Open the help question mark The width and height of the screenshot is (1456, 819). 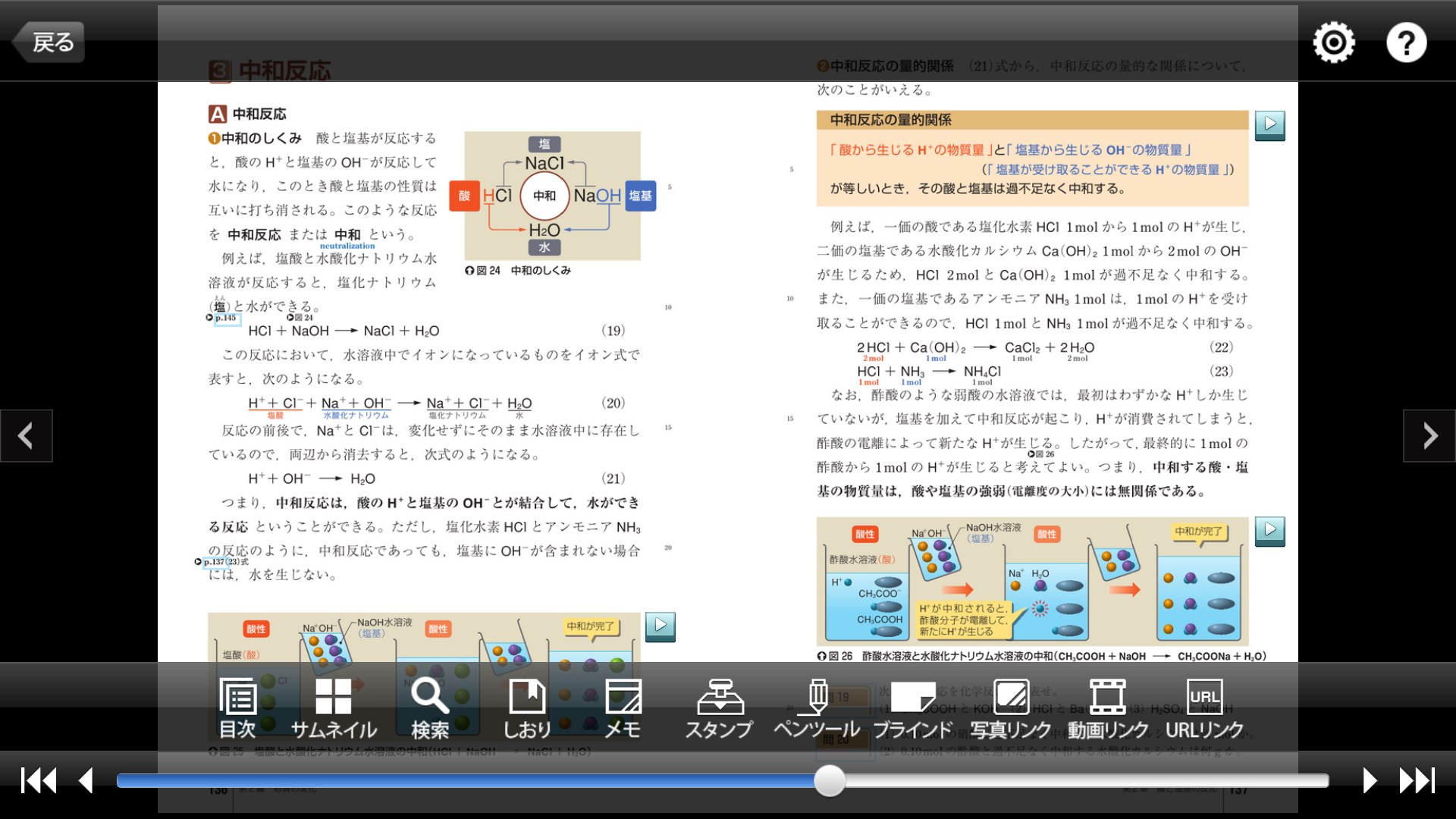point(1406,42)
